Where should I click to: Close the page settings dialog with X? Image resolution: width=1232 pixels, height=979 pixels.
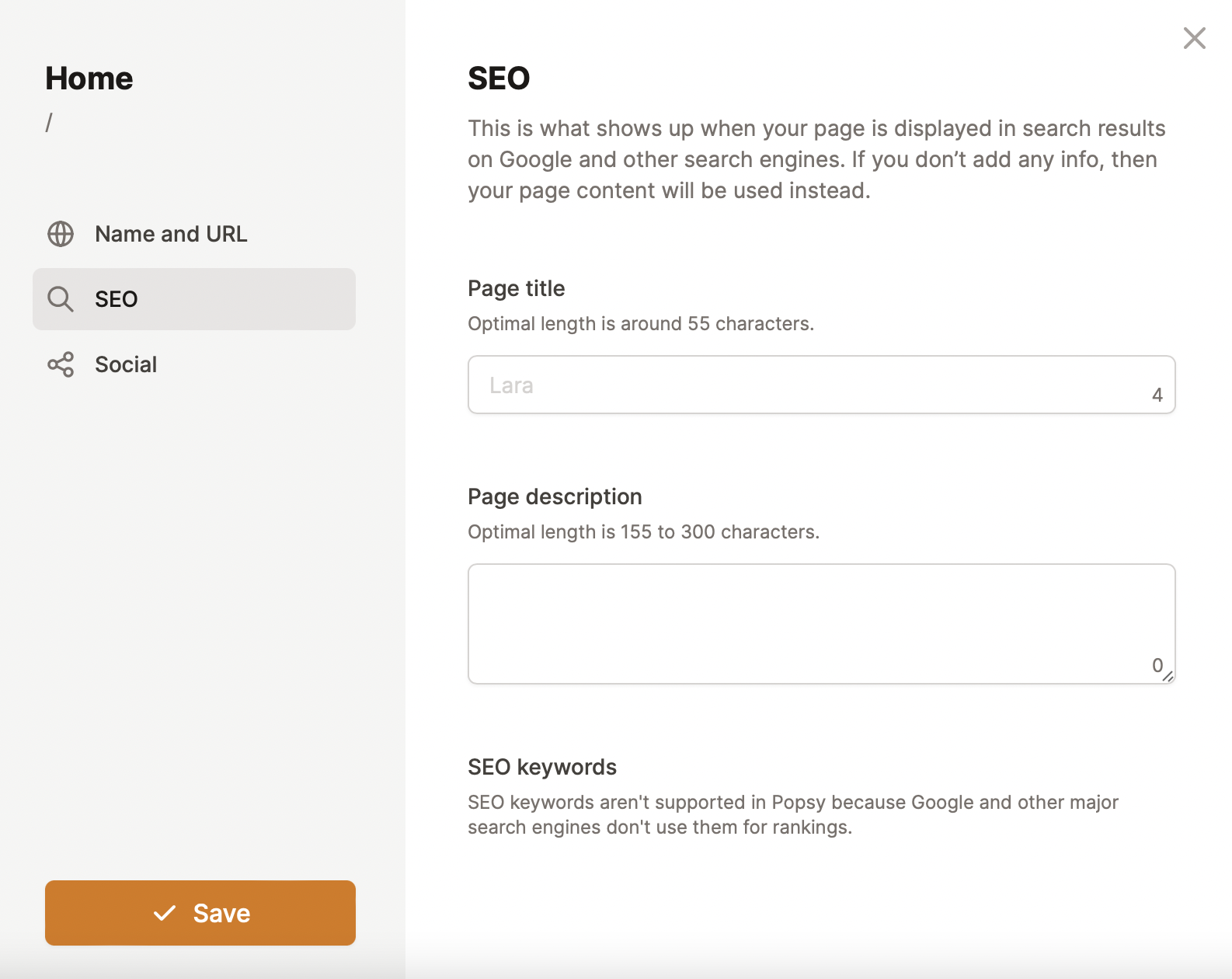point(1194,38)
